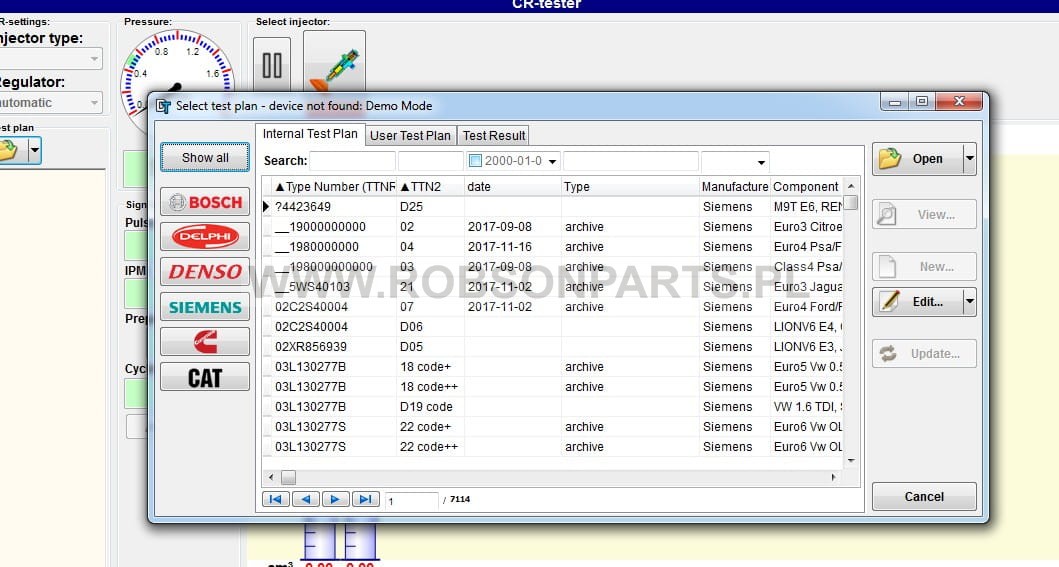This screenshot has height=567, width=1059.
Task: Filter test plans by Bosch logo
Action: (x=205, y=202)
